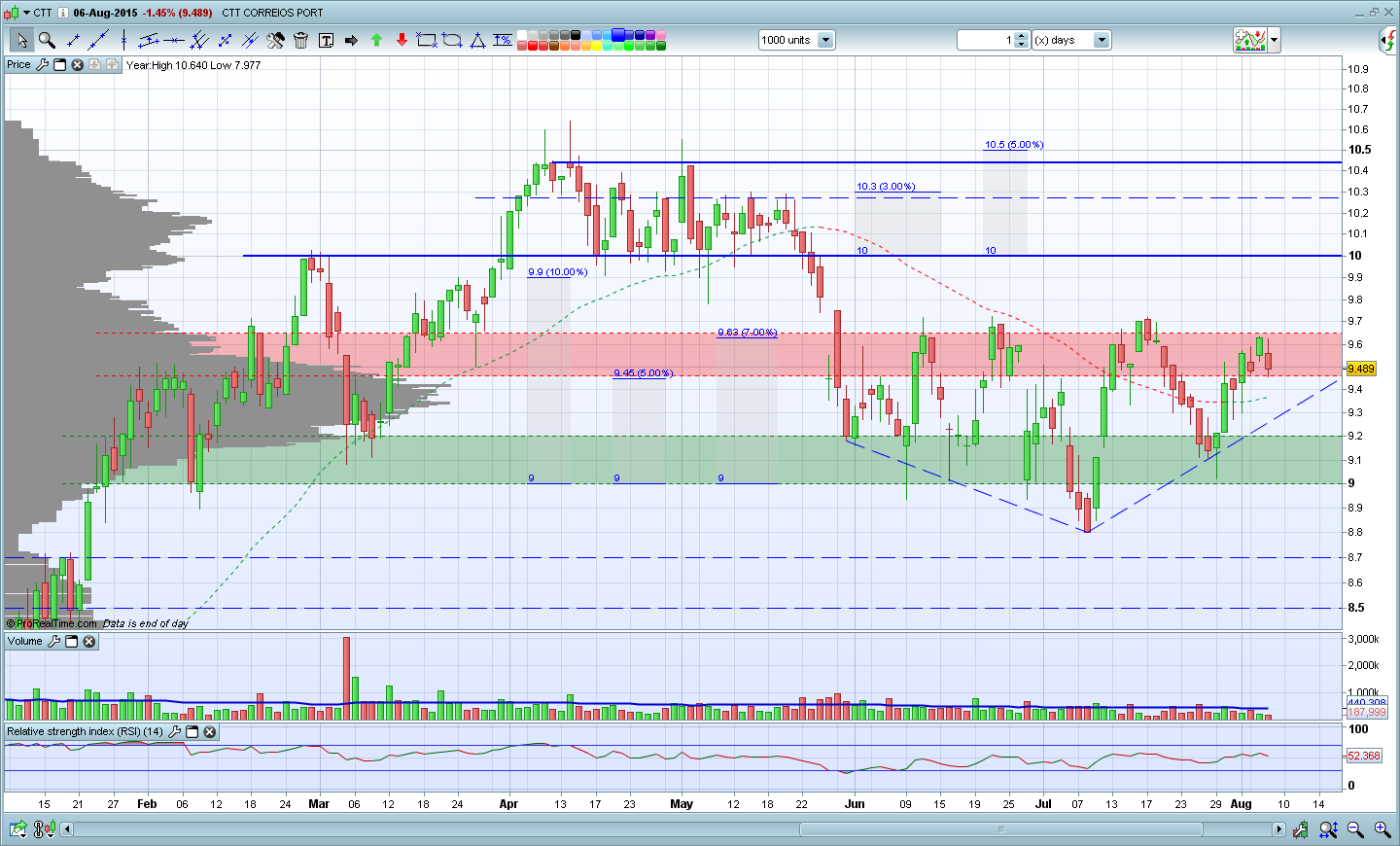Open Price panel wrench settings

tap(42, 65)
